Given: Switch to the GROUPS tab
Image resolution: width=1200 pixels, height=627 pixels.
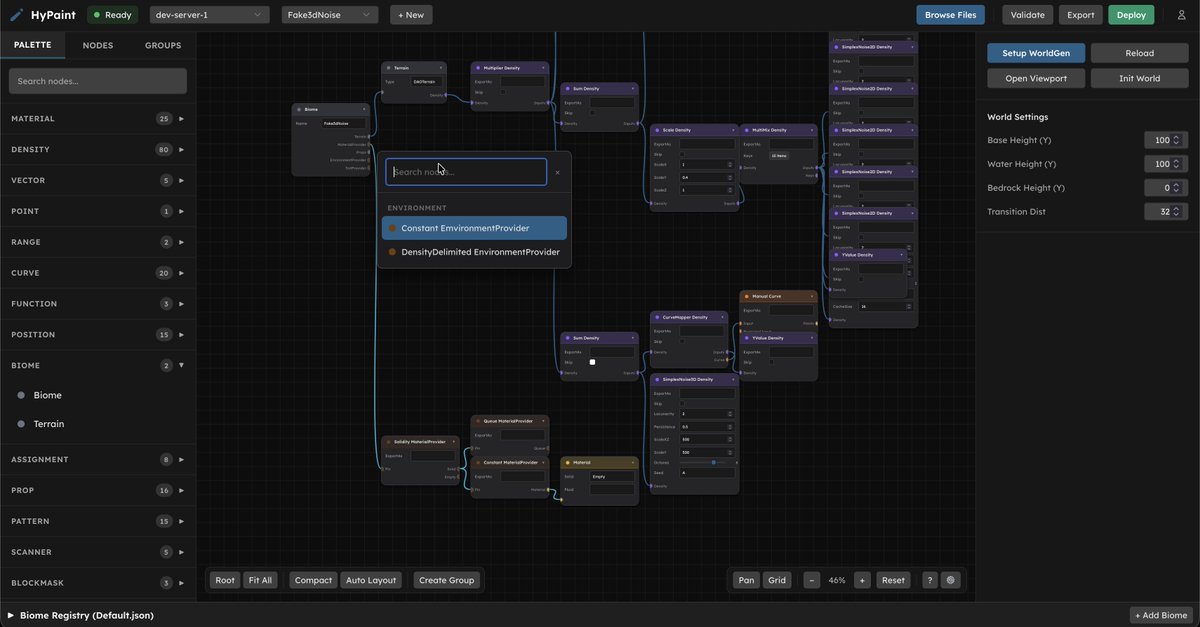Looking at the screenshot, I should tap(163, 45).
